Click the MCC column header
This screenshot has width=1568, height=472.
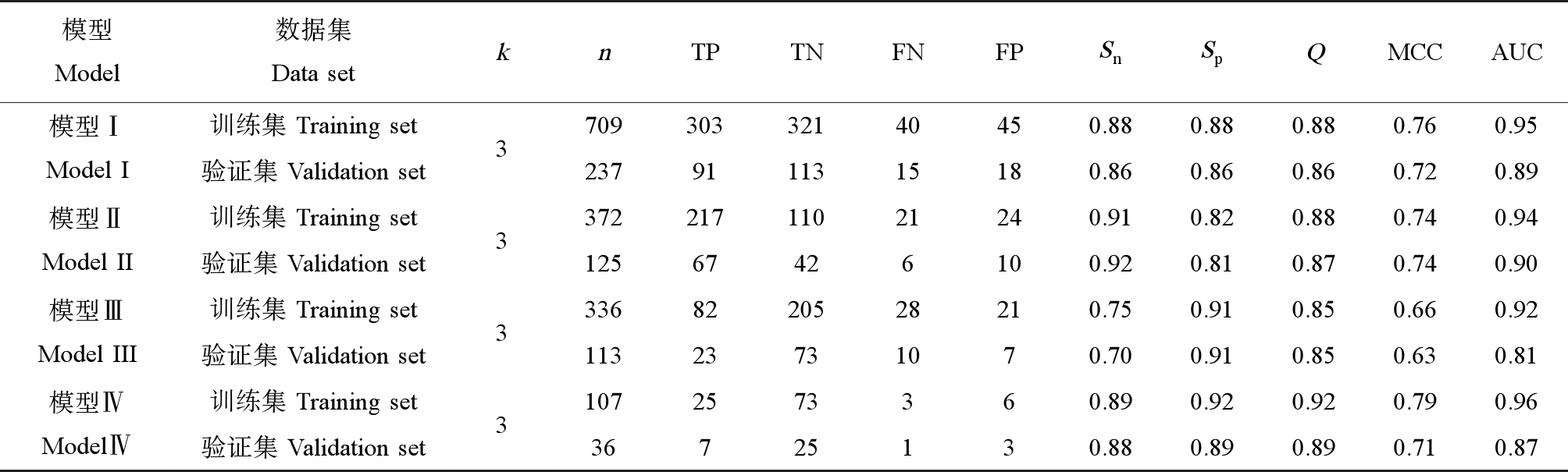tap(1414, 52)
